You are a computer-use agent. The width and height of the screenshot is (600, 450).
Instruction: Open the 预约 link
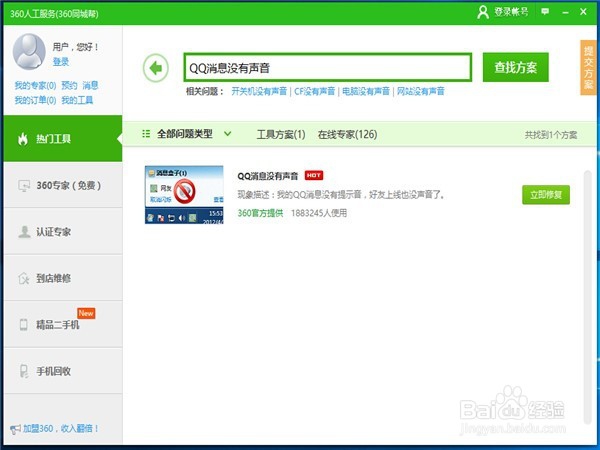tap(69, 85)
